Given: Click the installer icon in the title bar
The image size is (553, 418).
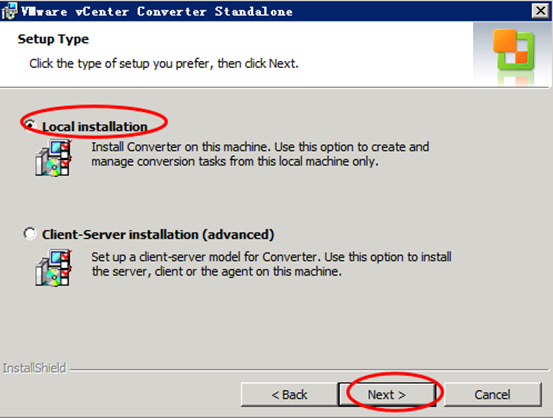Looking at the screenshot, I should coord(9,11).
